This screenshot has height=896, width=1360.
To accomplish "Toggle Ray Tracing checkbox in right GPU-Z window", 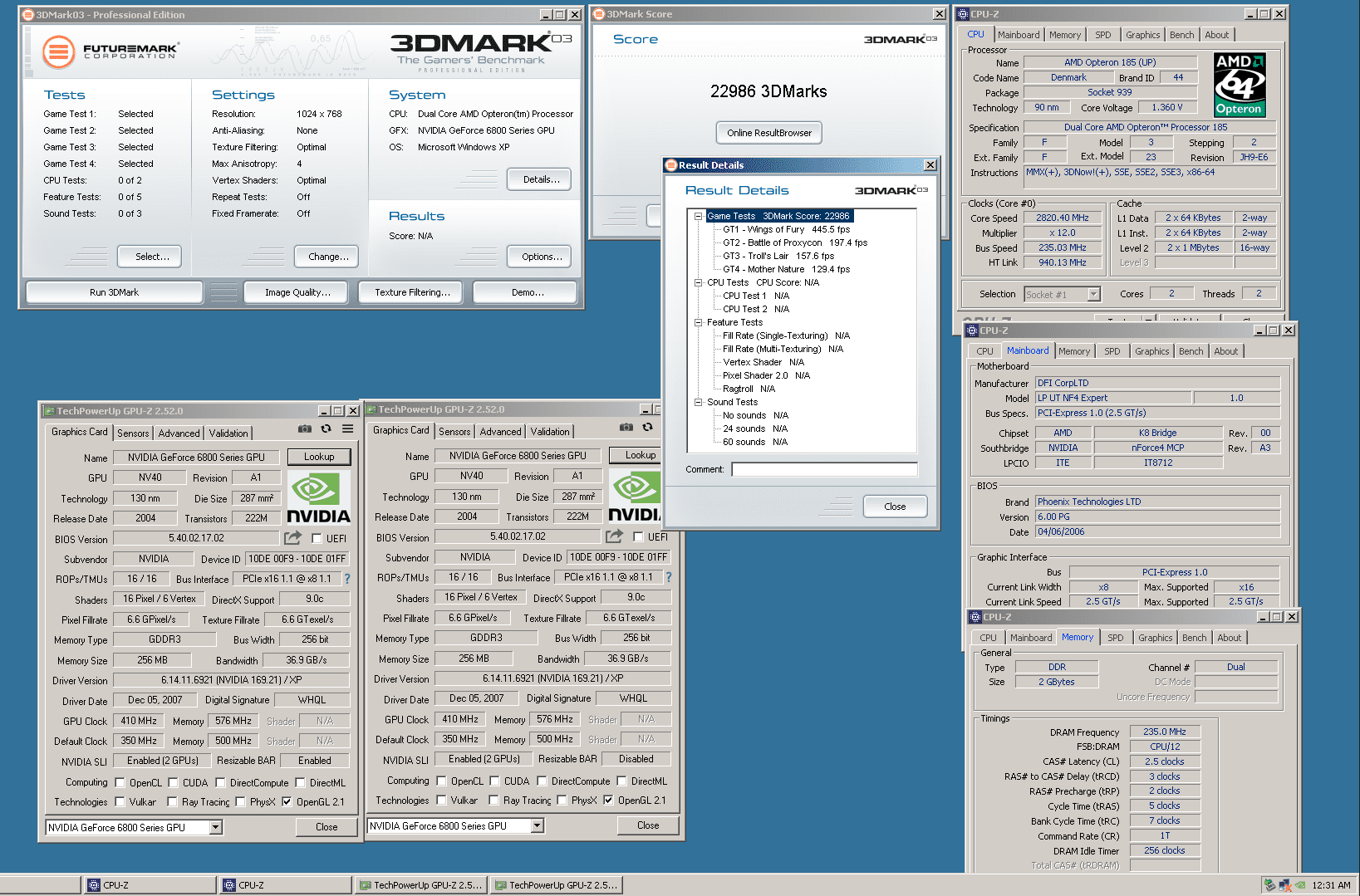I will [493, 800].
